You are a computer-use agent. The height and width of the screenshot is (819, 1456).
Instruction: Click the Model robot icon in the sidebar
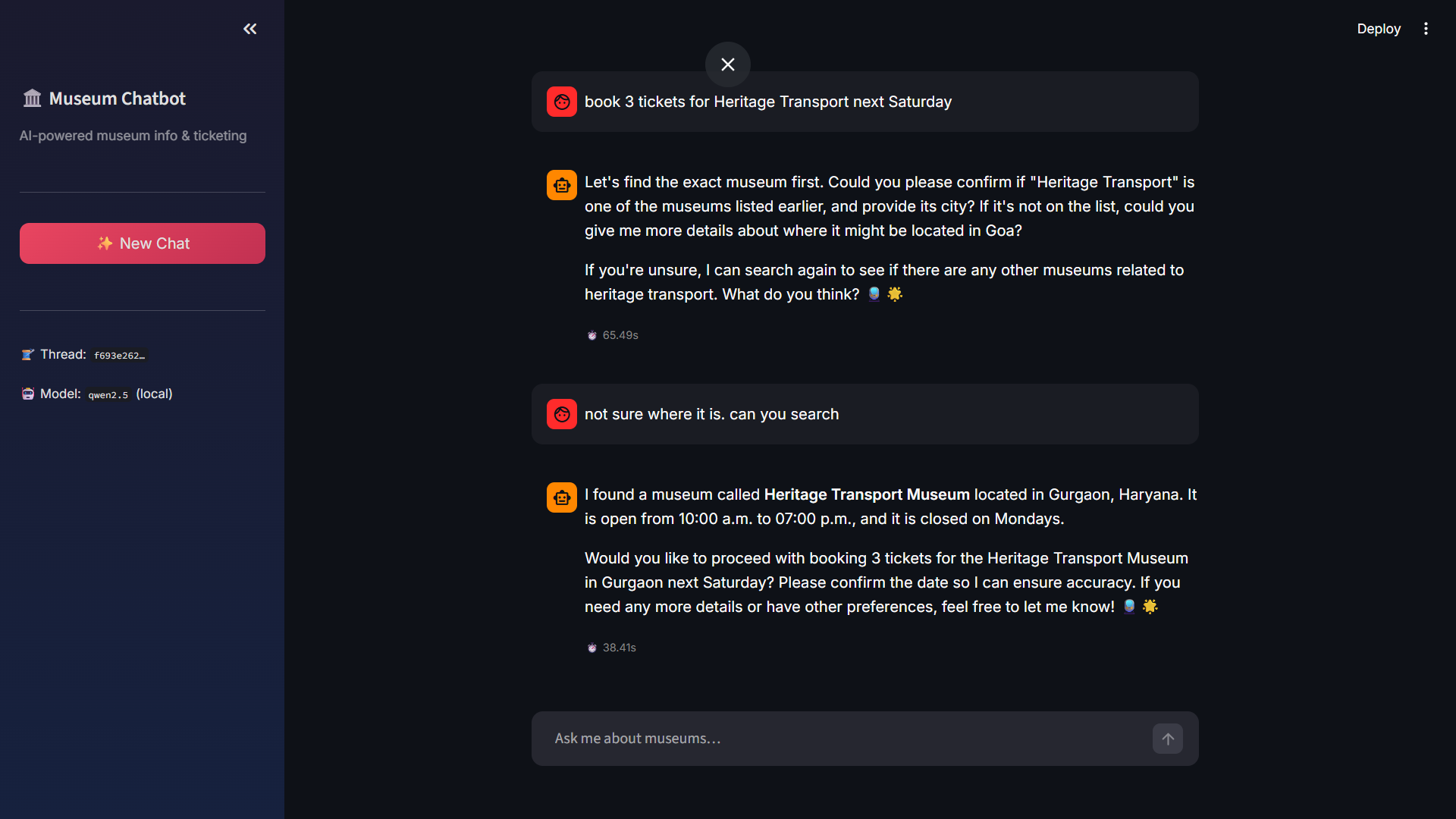coord(28,394)
